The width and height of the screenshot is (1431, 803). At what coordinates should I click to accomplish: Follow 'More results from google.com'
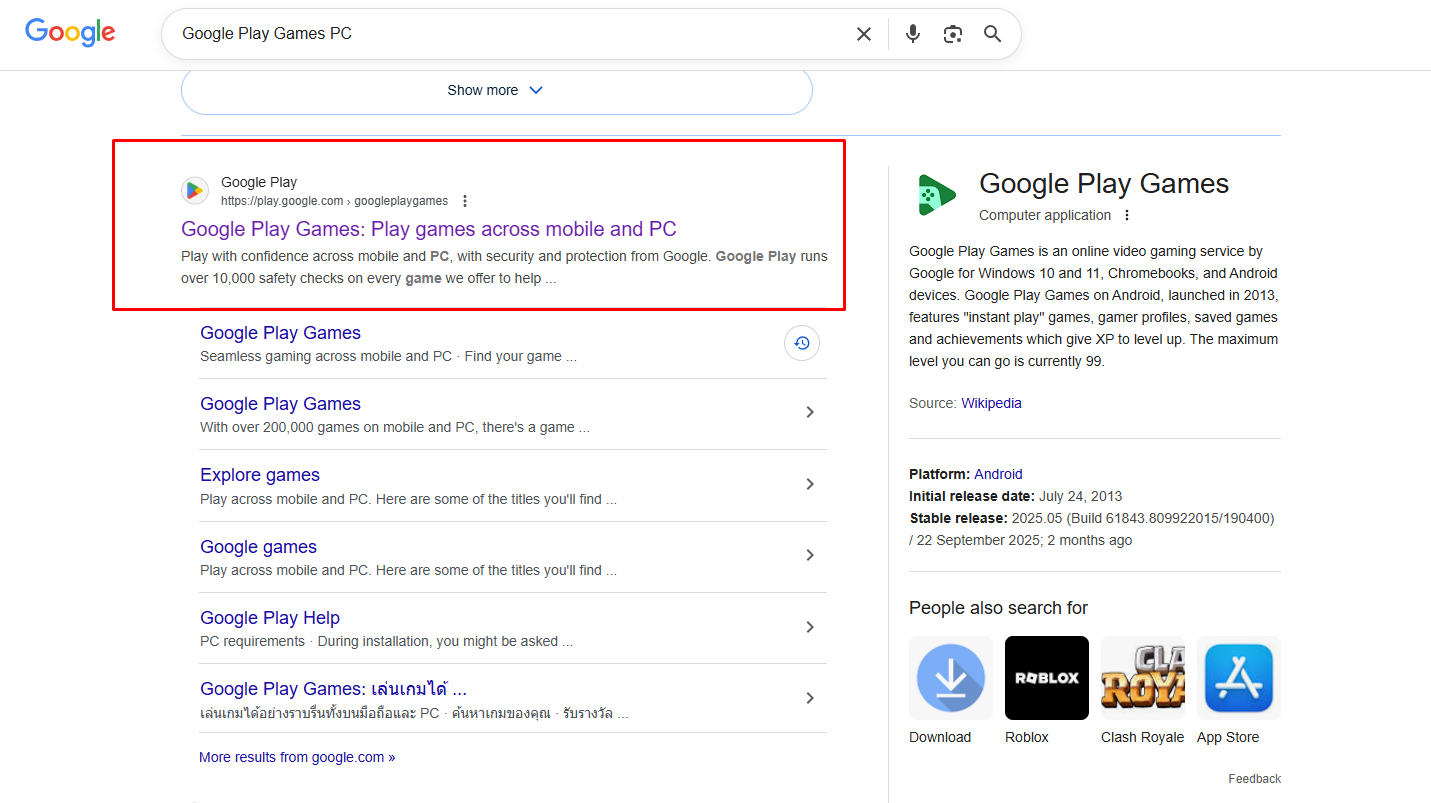click(296, 757)
